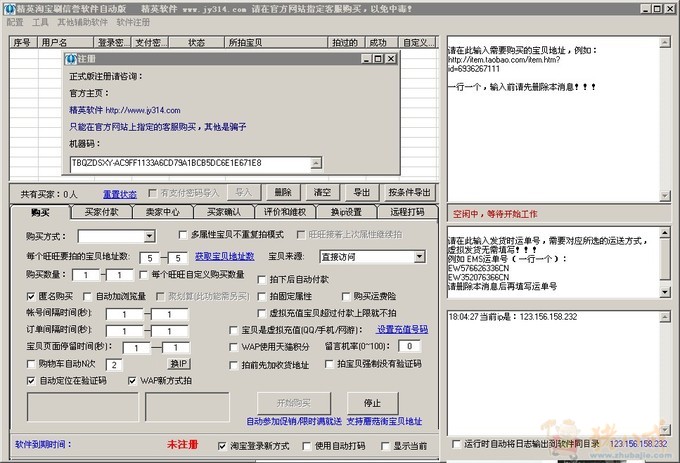The height and width of the screenshot is (463, 680).
Task: Toggle 有支付密码导入 checkbox
Action: coord(153,192)
